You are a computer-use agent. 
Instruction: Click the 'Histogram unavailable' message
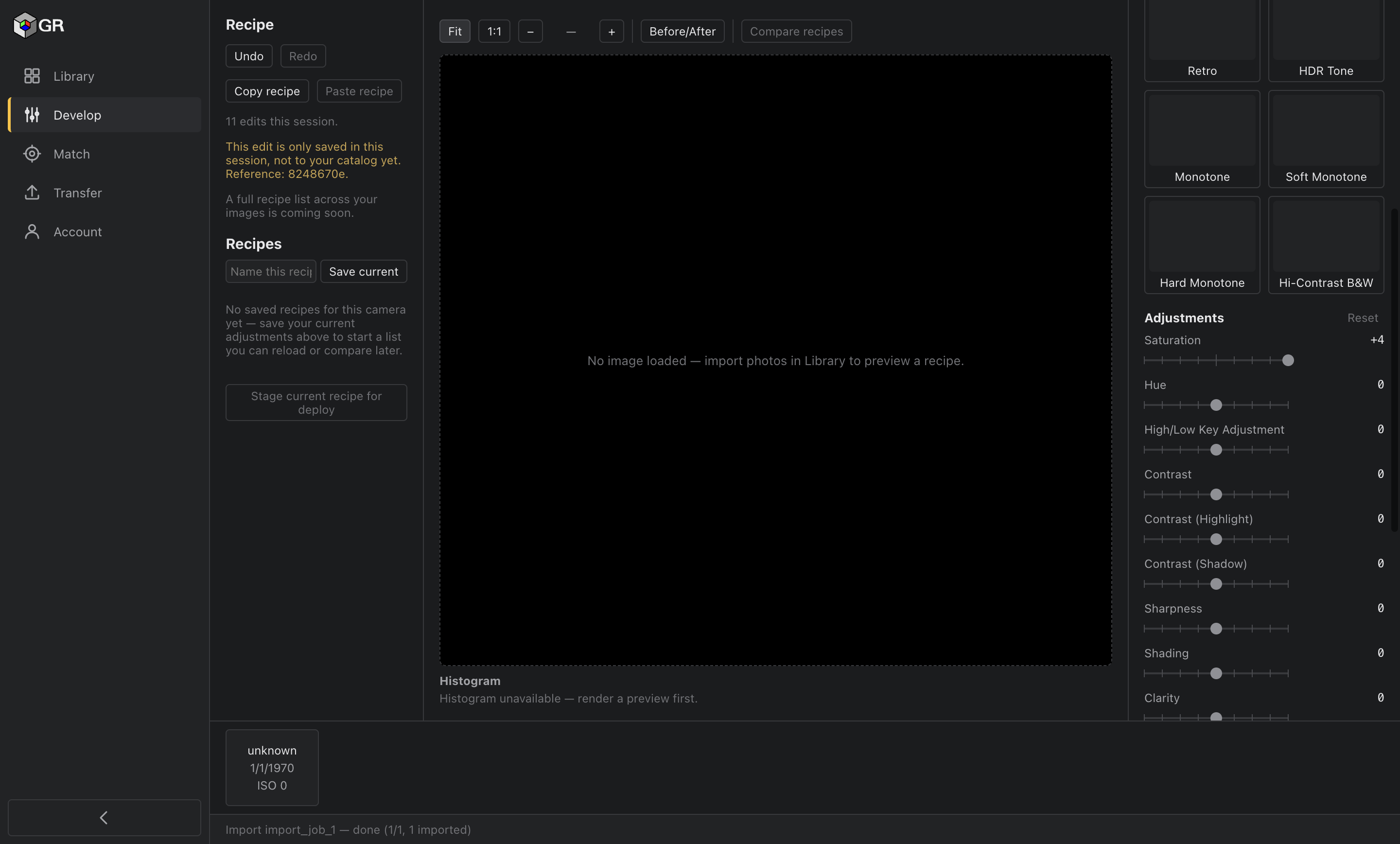point(568,699)
